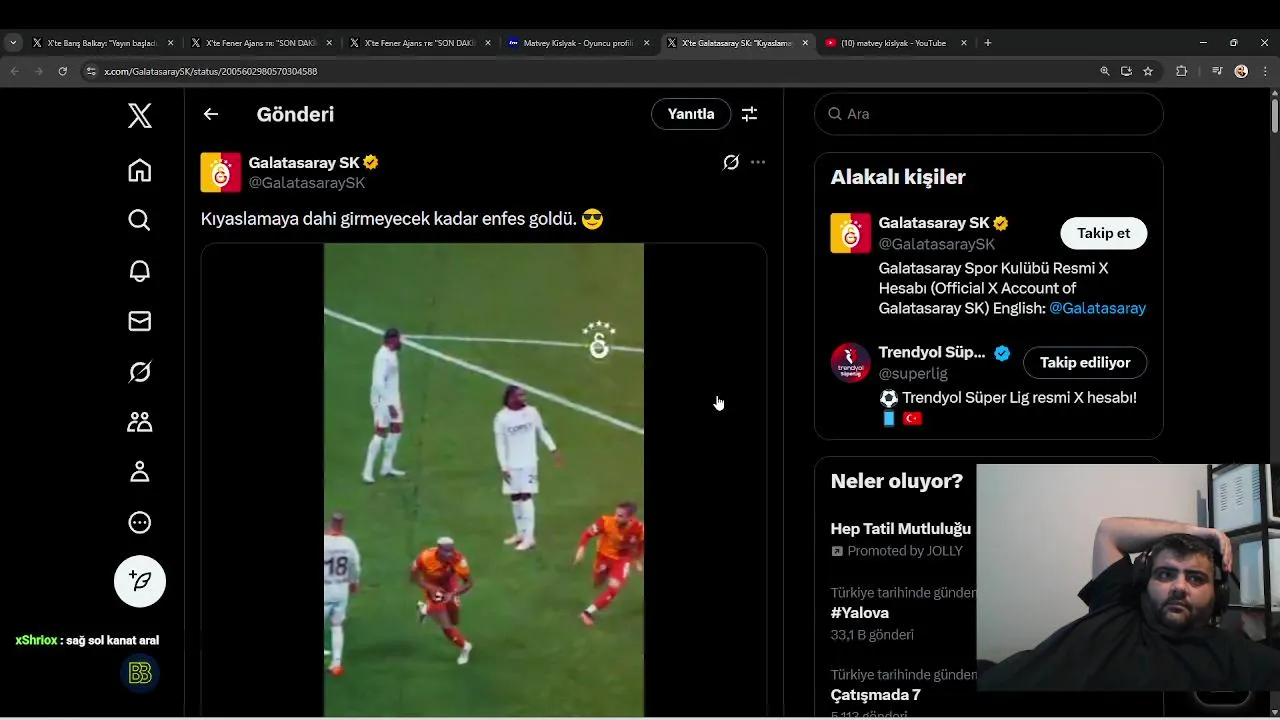Open the three-dot menu on the post
Viewport: 1280px width, 720px height.
(758, 162)
